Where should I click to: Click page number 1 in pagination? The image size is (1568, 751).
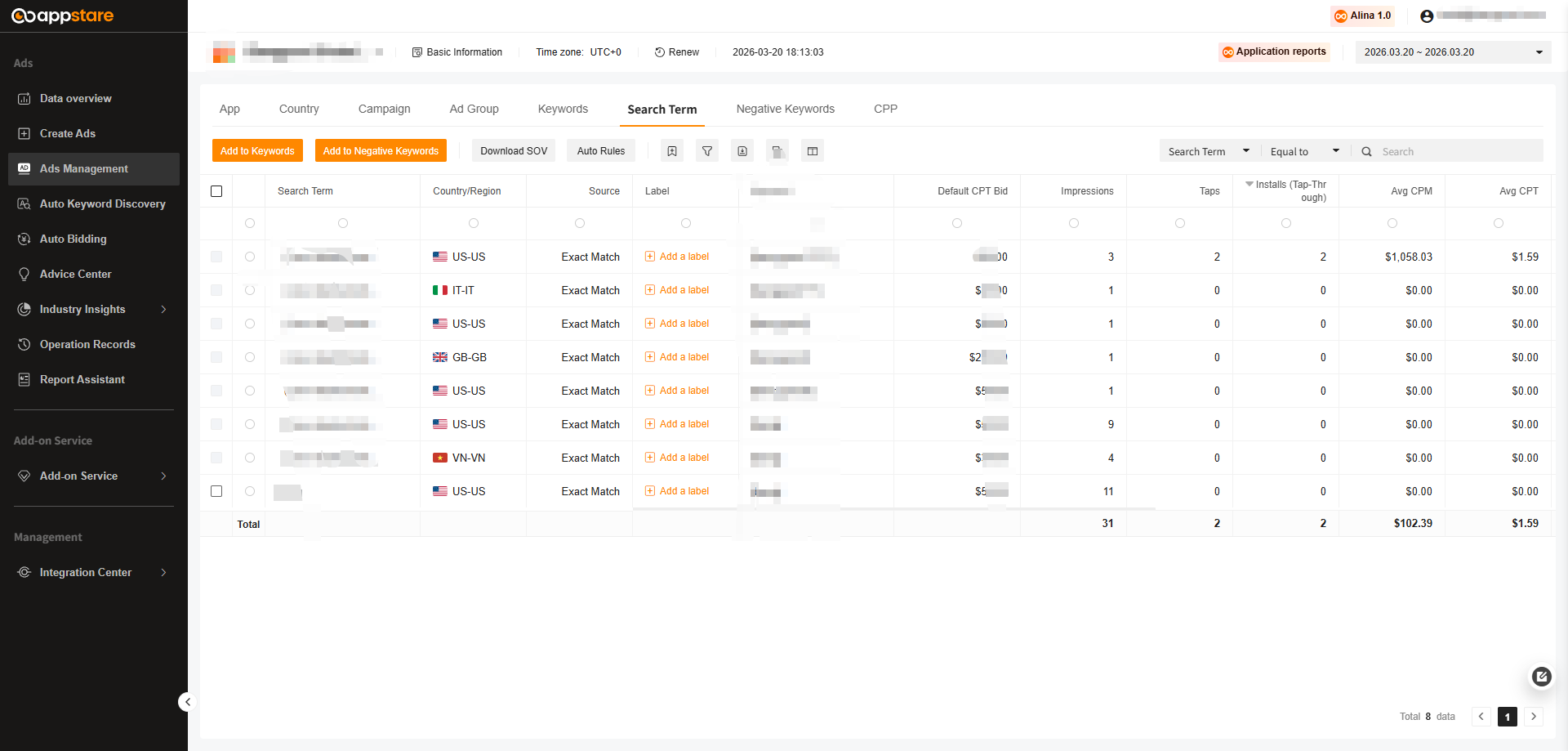tap(1508, 717)
